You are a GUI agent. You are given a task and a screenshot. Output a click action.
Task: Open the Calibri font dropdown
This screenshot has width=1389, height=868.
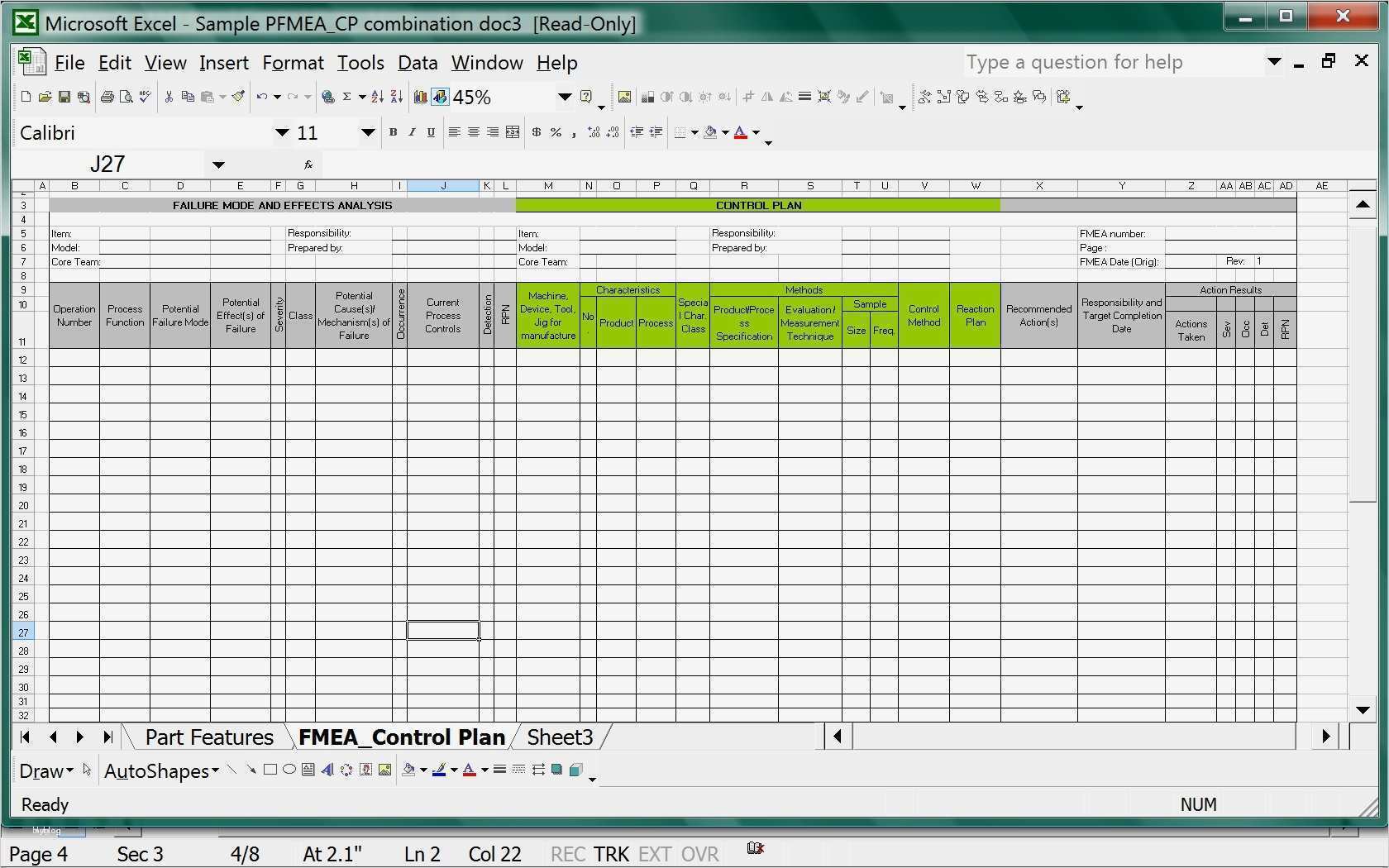pyautogui.click(x=281, y=132)
